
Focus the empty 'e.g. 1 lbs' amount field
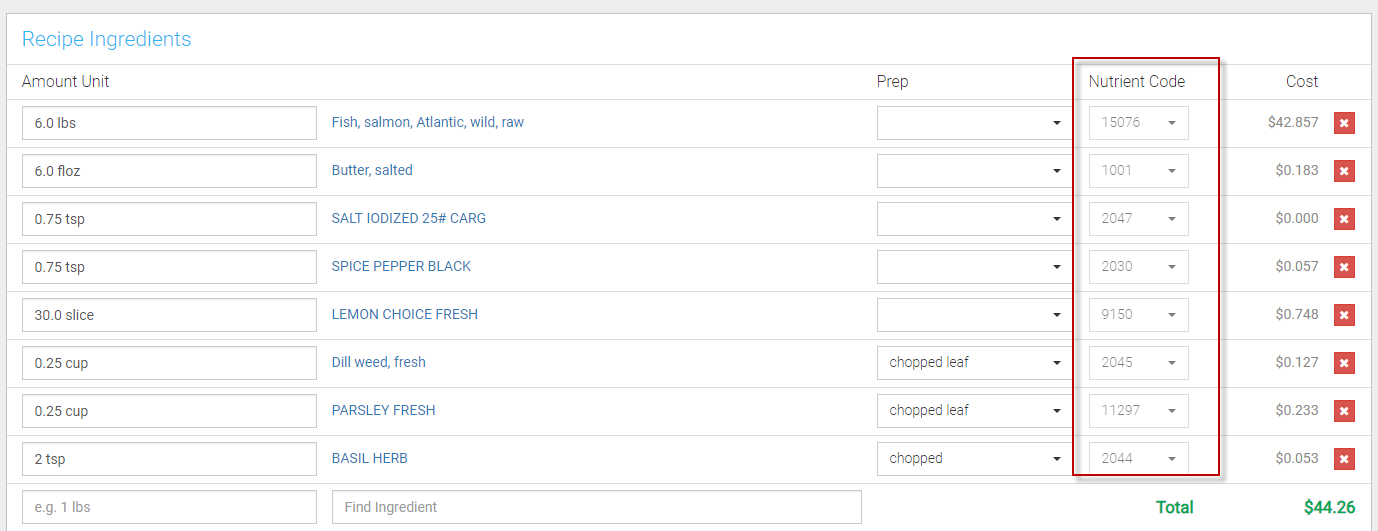[x=169, y=507]
